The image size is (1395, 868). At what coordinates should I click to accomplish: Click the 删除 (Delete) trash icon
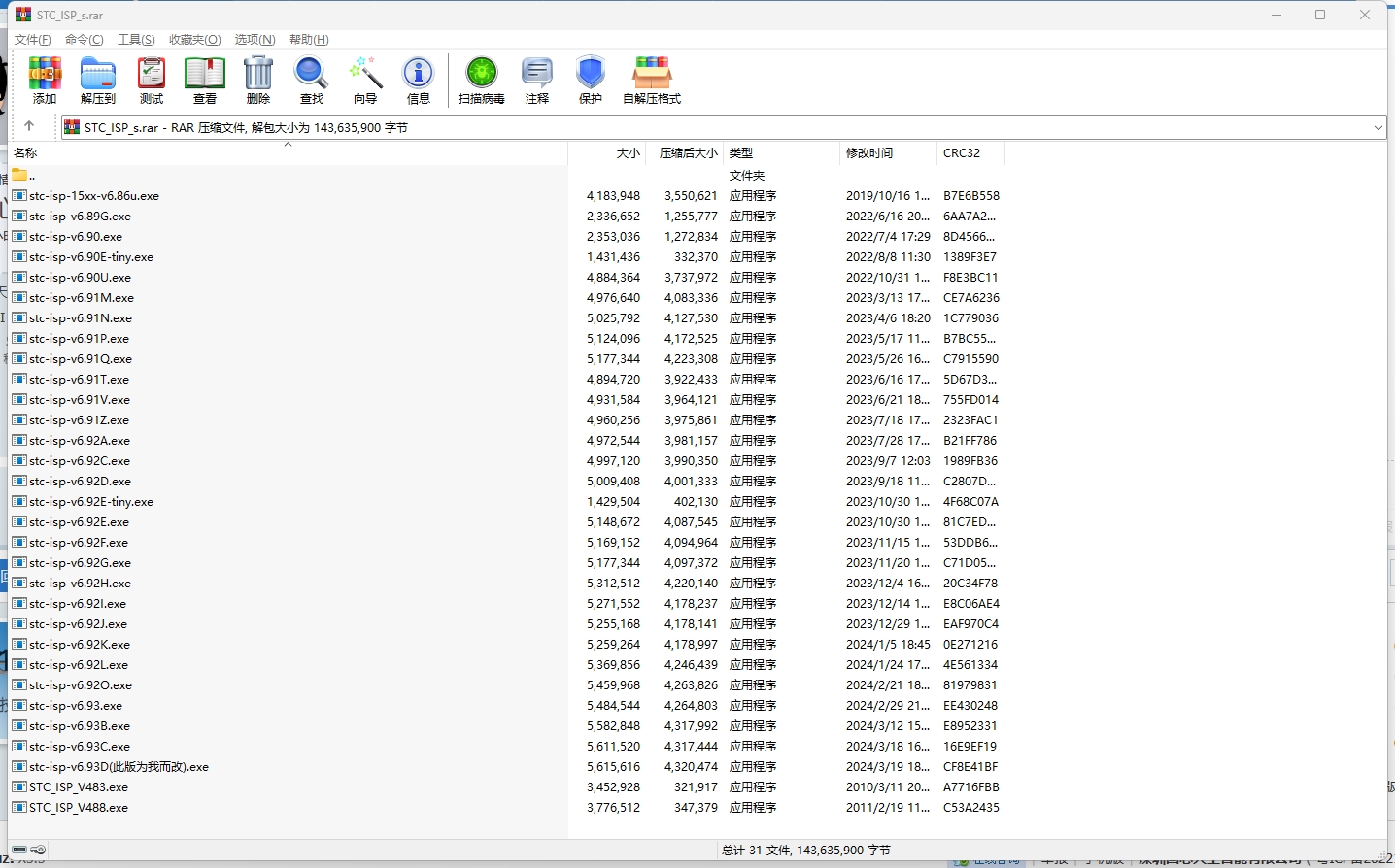point(258,74)
